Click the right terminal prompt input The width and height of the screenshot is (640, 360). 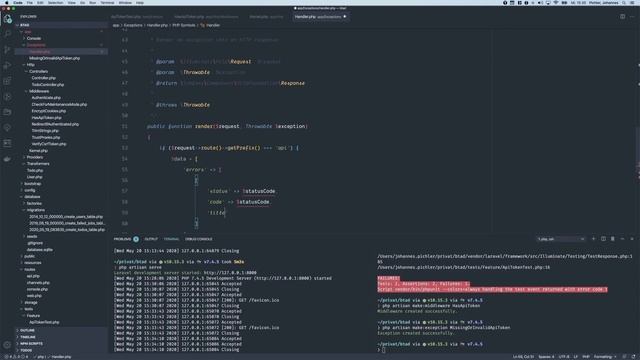coord(383,350)
